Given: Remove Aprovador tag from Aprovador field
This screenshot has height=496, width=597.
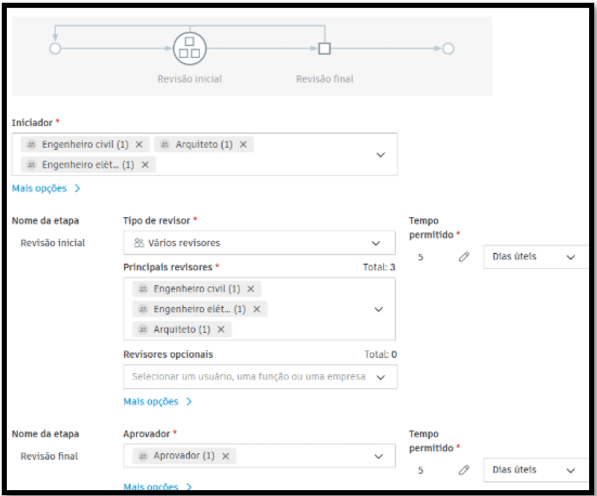Looking at the screenshot, I should pyautogui.click(x=226, y=456).
